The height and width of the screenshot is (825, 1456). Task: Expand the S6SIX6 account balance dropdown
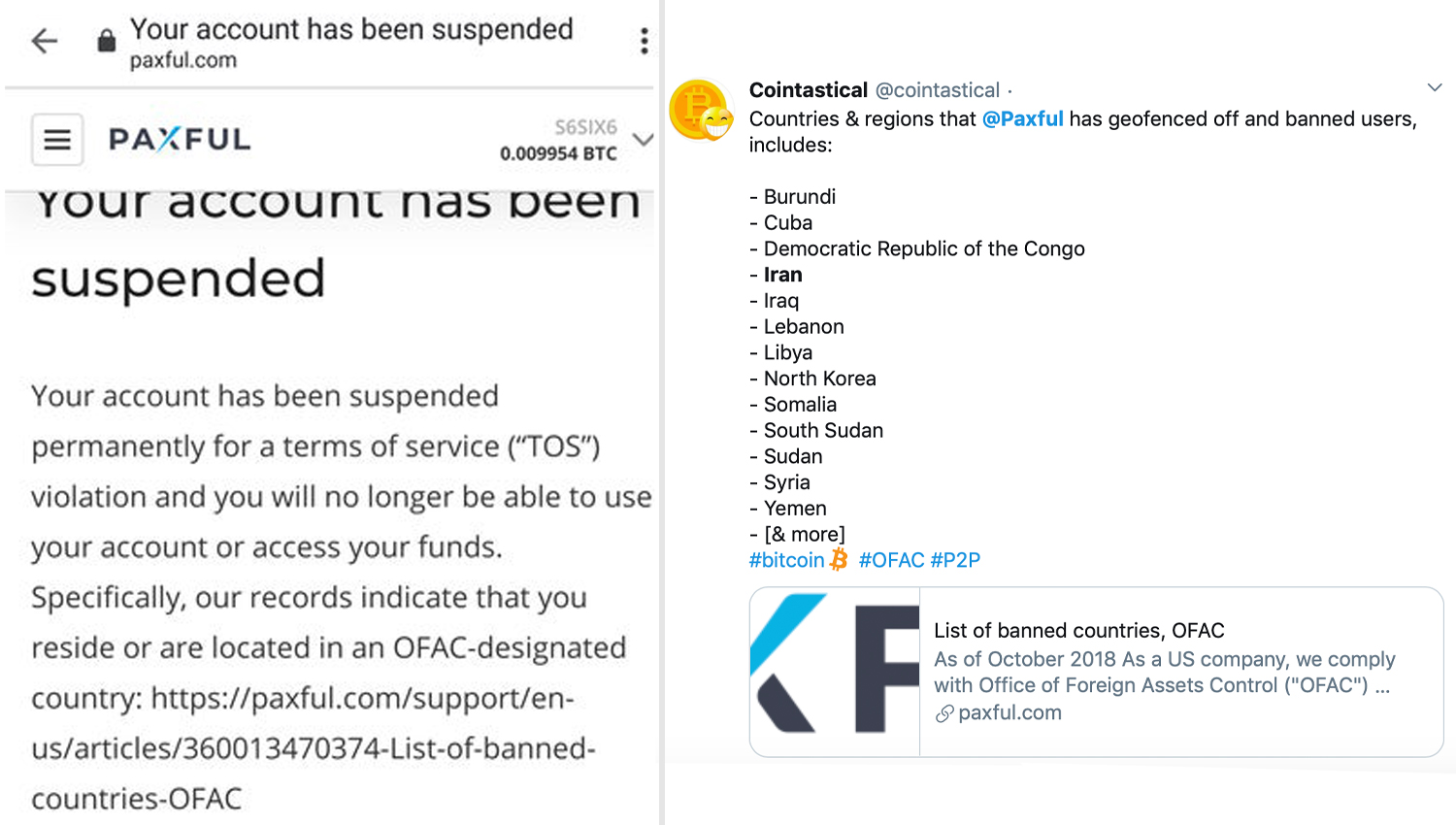point(643,140)
